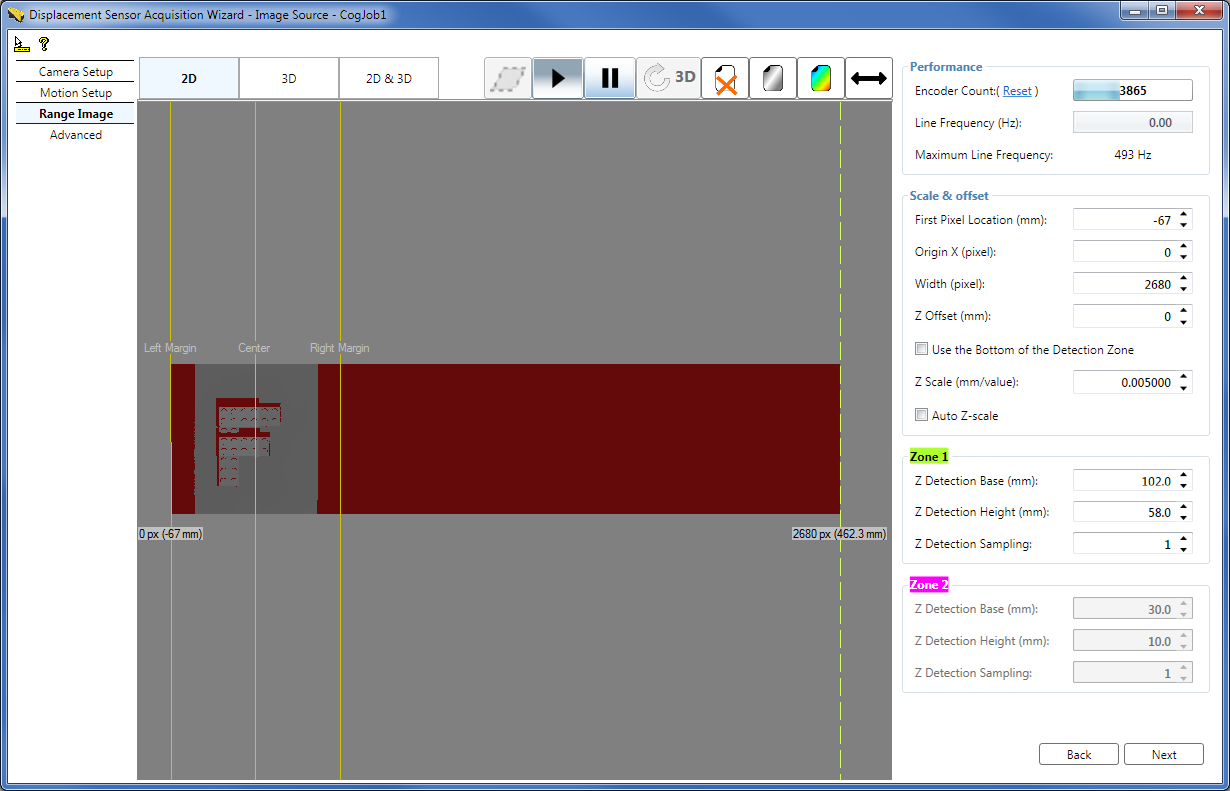This screenshot has height=791, width=1230.
Task: Select the measurement tool icon
Action: point(20,44)
